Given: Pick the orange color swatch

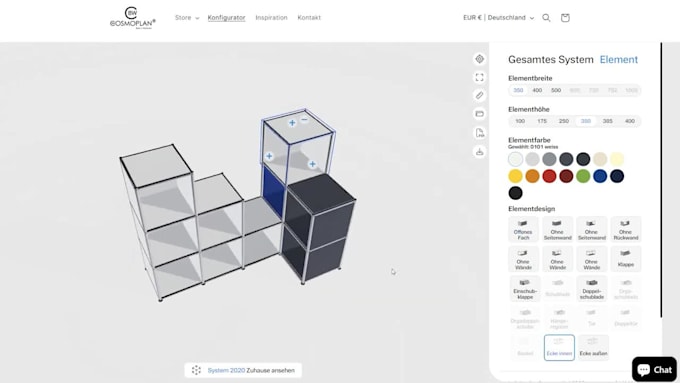Looking at the screenshot, I should tap(533, 176).
